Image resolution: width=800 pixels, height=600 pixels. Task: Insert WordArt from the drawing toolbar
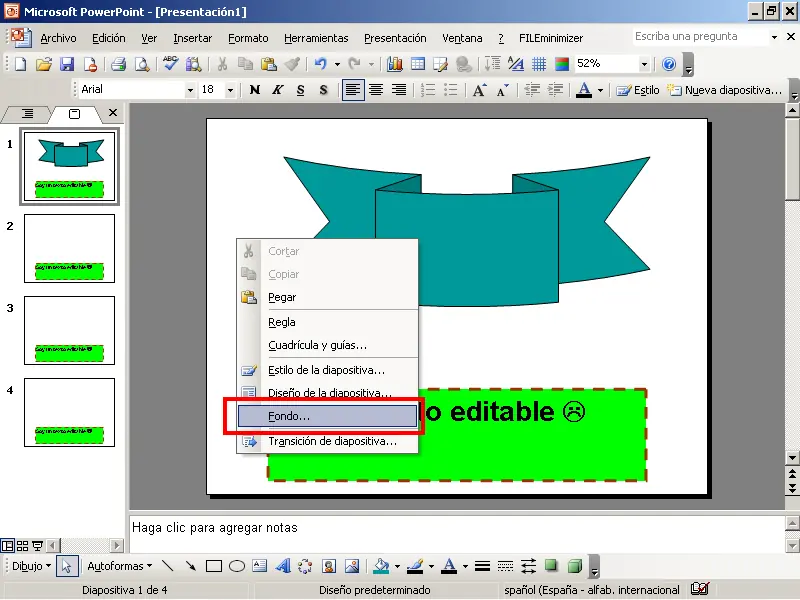click(283, 566)
